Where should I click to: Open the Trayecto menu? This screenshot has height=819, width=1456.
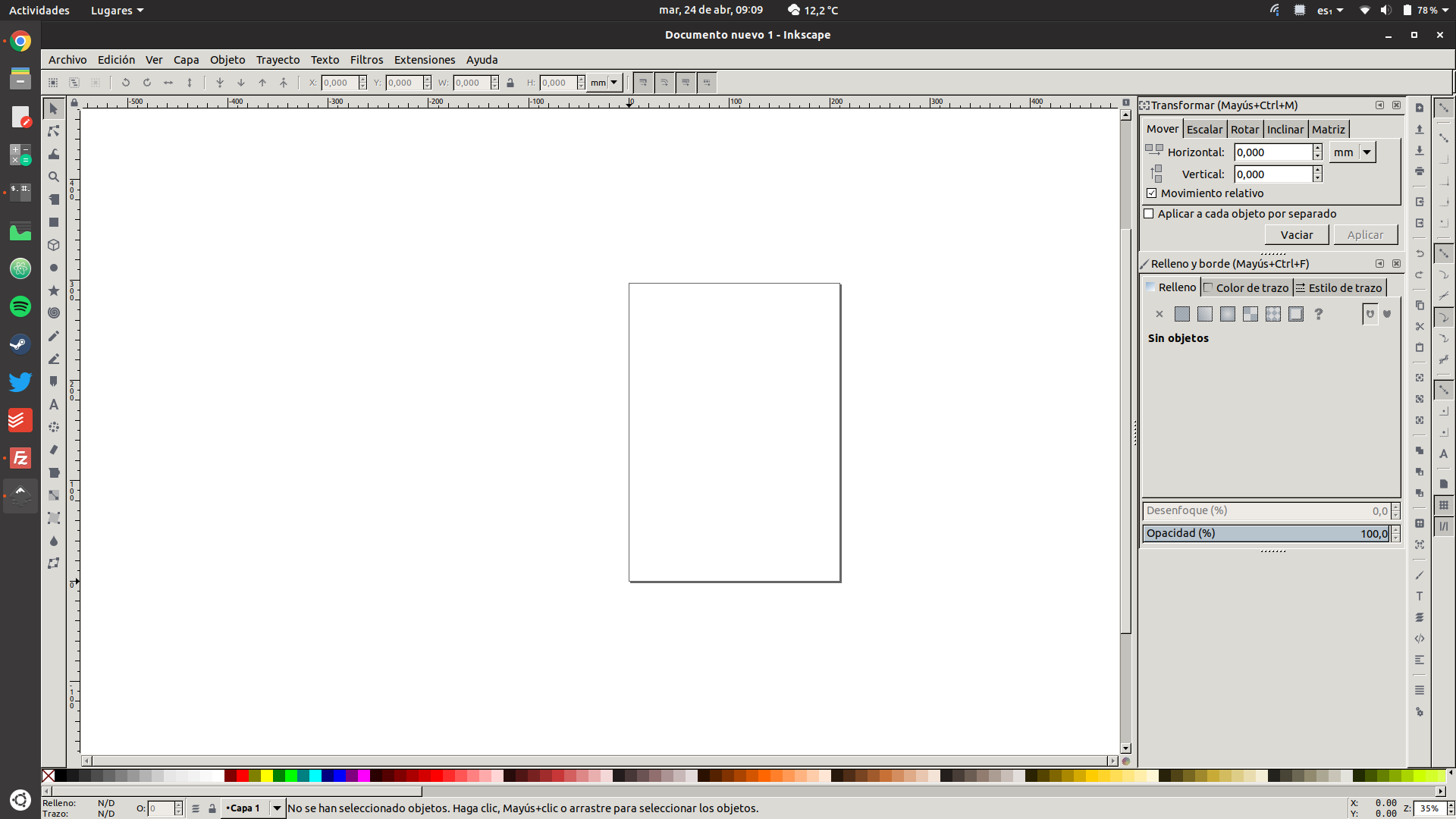click(278, 60)
